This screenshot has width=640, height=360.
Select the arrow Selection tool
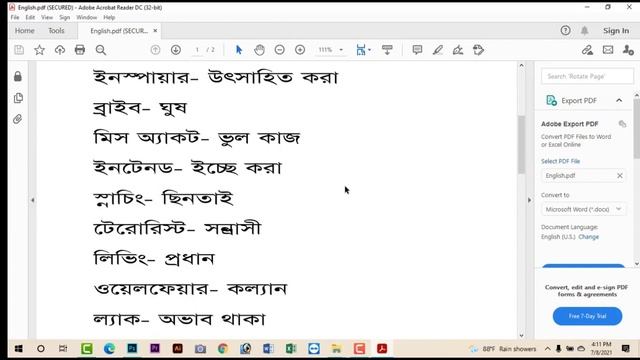click(x=239, y=50)
